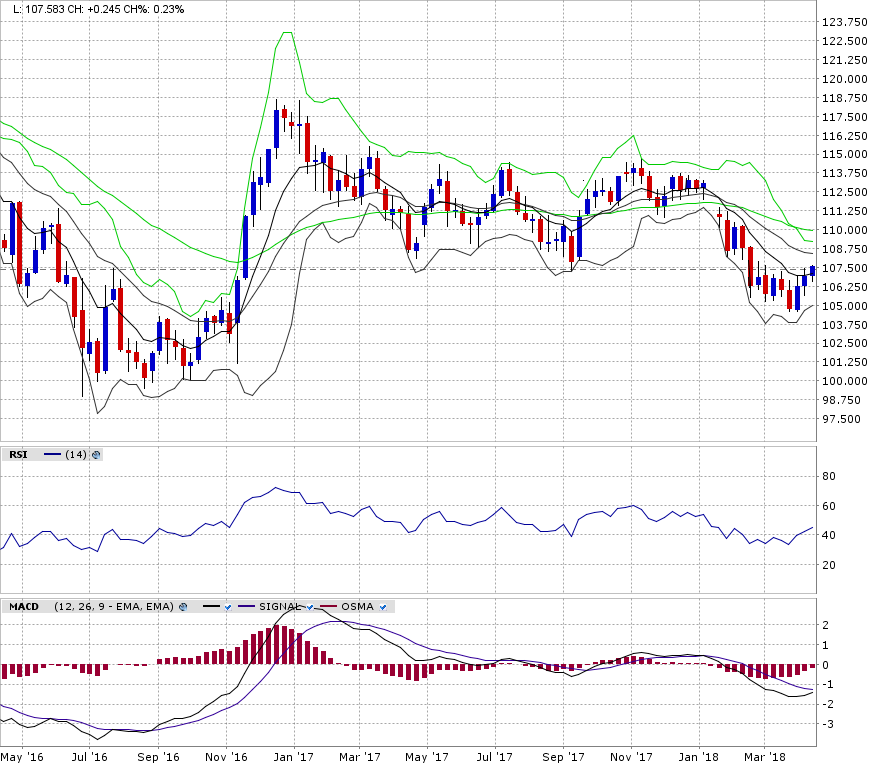Click the RSI 80 level axis label
Viewport: 876px width, 771px height.
click(x=829, y=476)
